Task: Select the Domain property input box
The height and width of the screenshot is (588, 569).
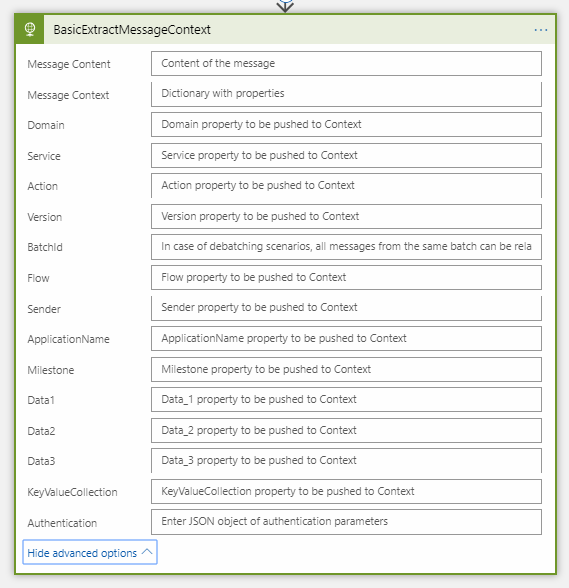Action: (346, 124)
